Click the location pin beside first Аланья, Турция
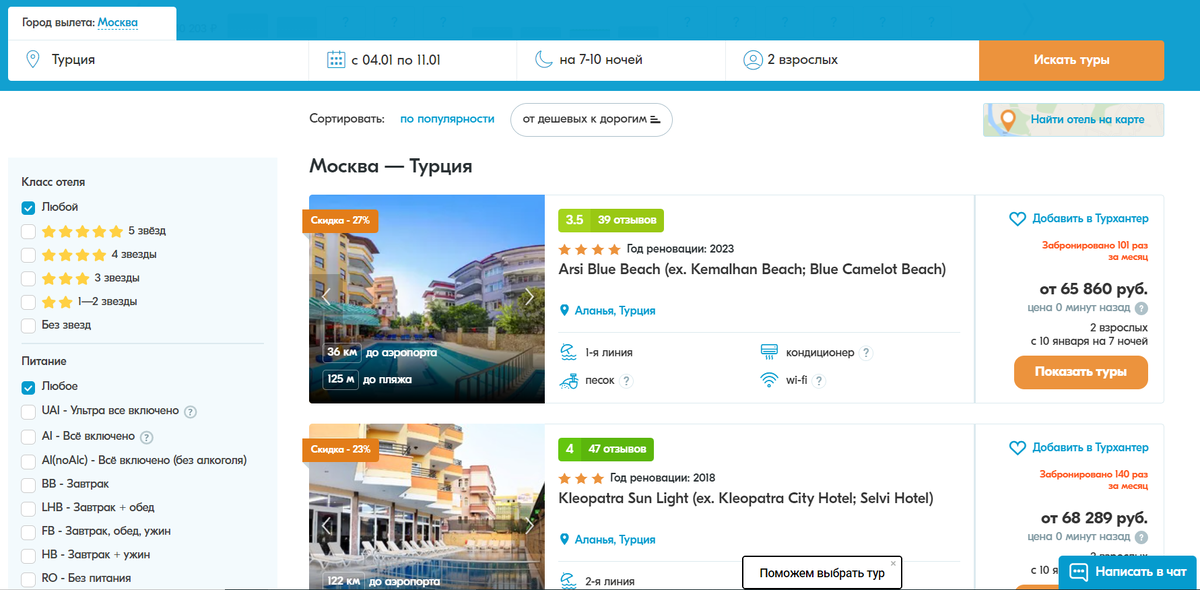Screen dimensions: 1200x590 564,311
